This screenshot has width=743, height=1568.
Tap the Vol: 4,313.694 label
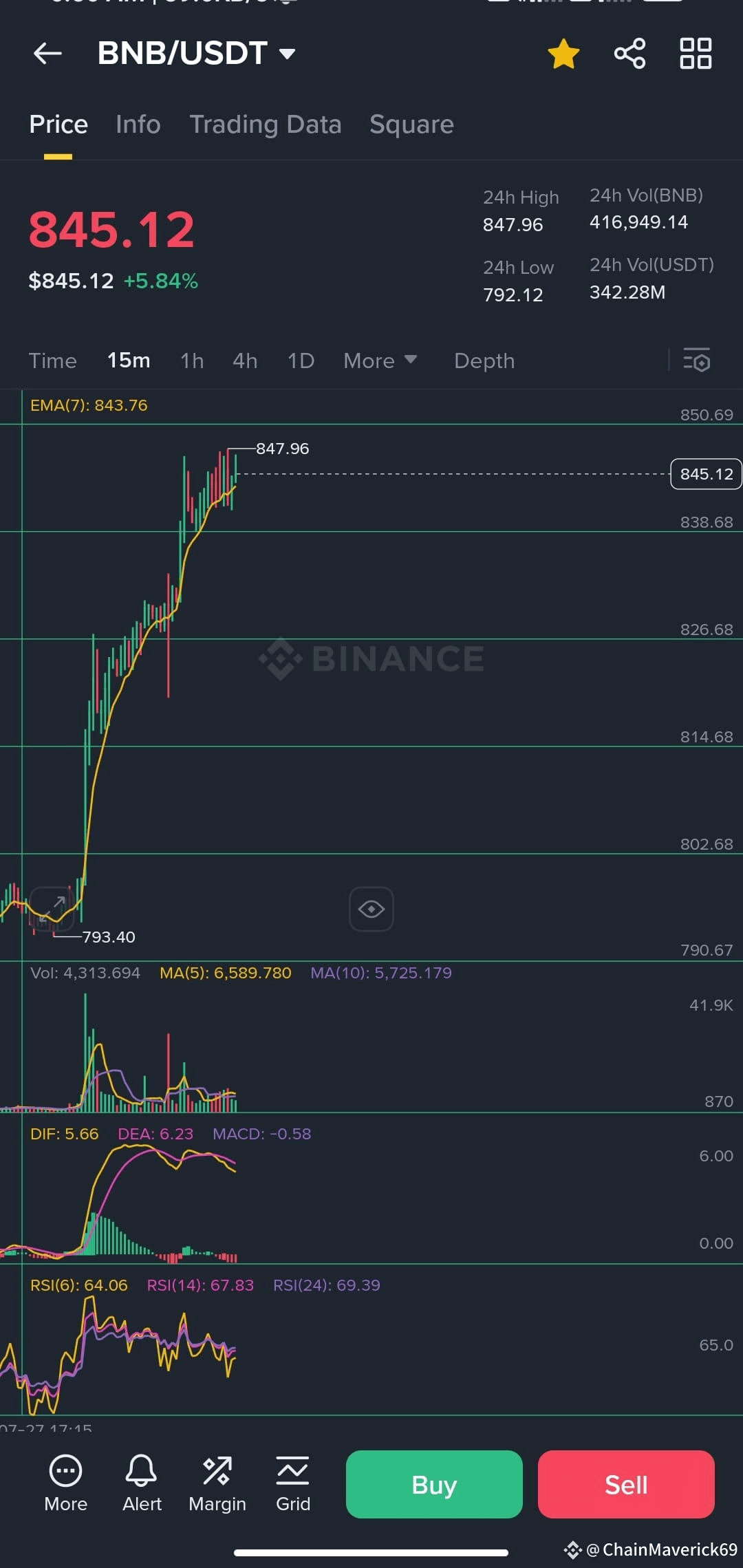coord(85,973)
